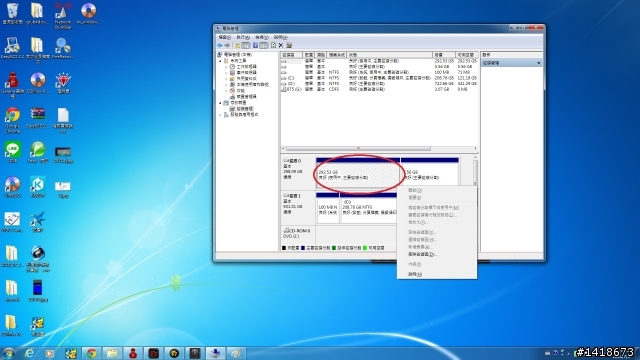
Task: Click the volume list right scroll arrow
Action: coord(476,149)
